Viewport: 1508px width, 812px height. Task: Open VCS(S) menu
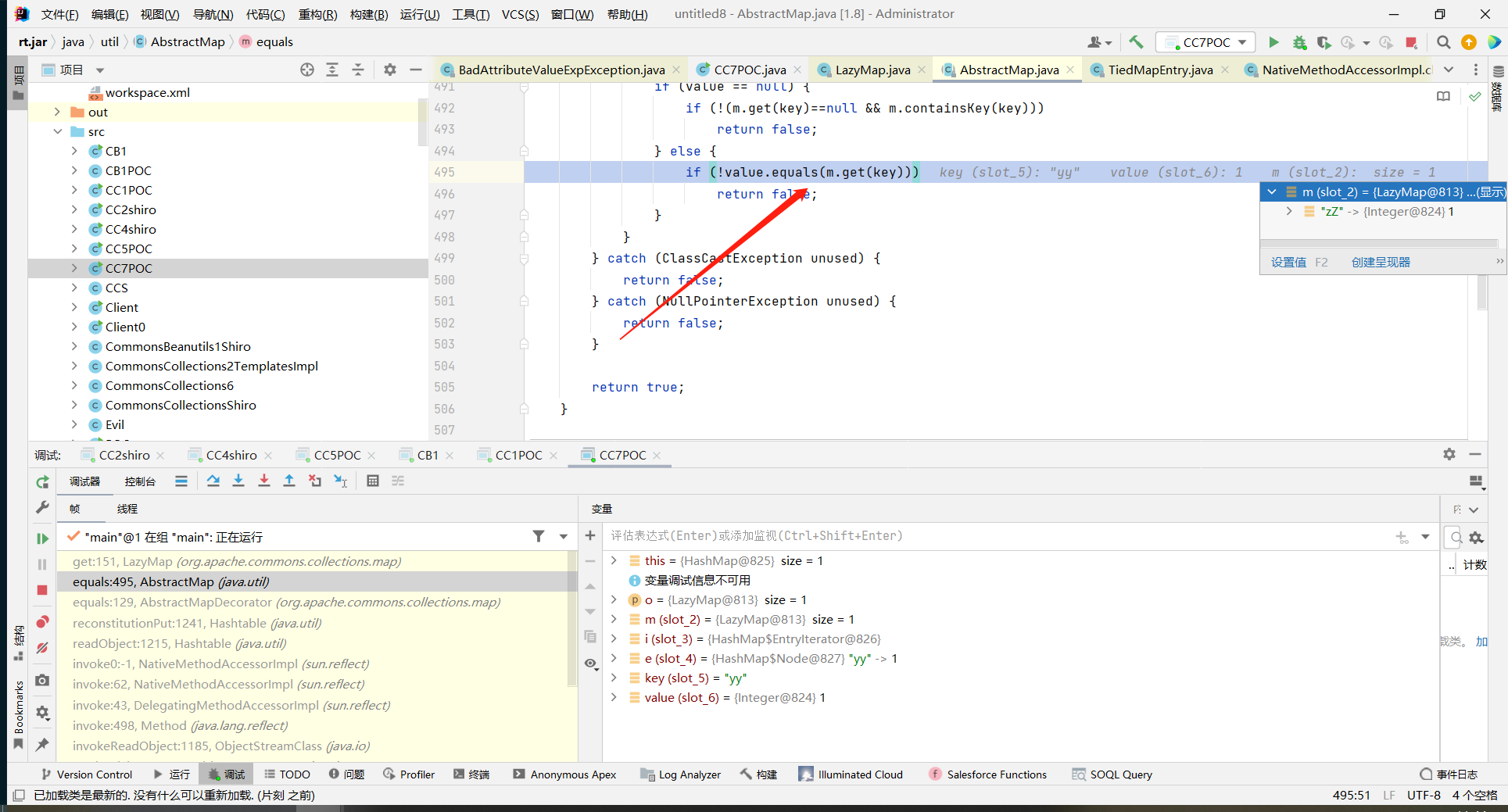[520, 14]
